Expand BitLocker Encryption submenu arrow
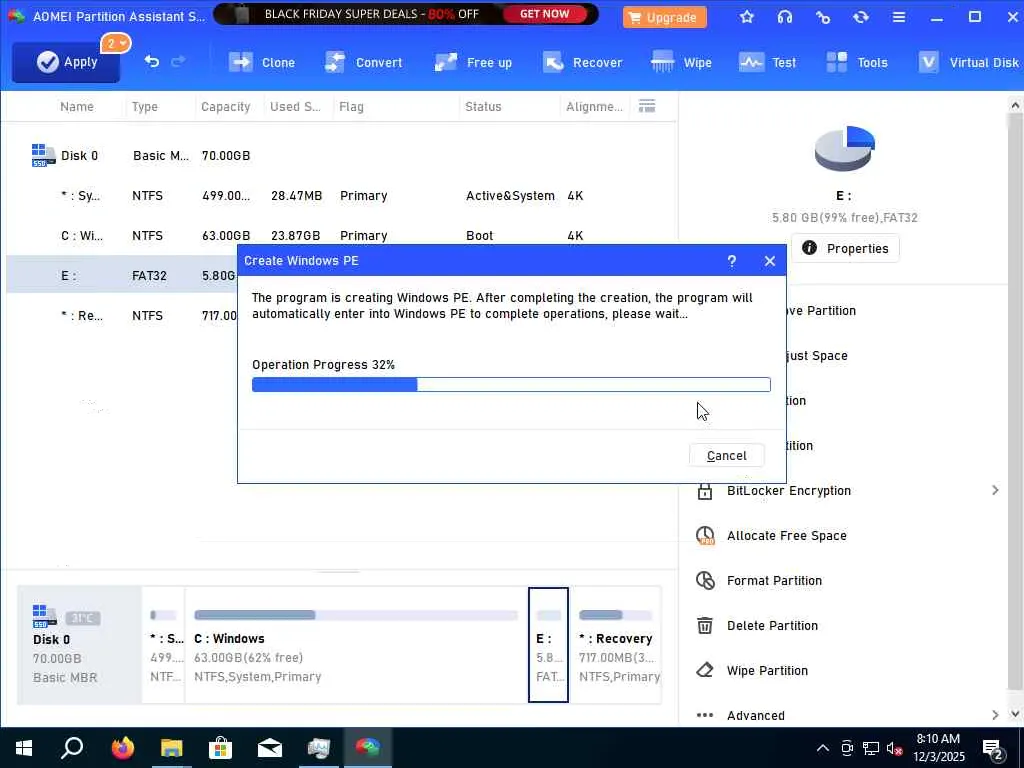 [x=995, y=490]
